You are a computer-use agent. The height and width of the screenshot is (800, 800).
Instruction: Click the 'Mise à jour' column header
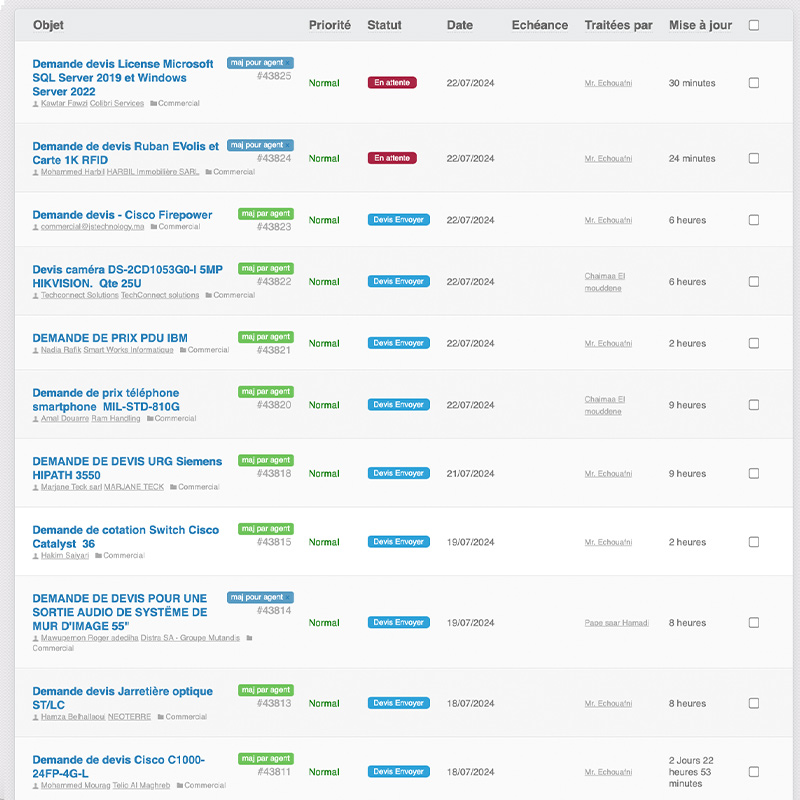pyautogui.click(x=700, y=25)
